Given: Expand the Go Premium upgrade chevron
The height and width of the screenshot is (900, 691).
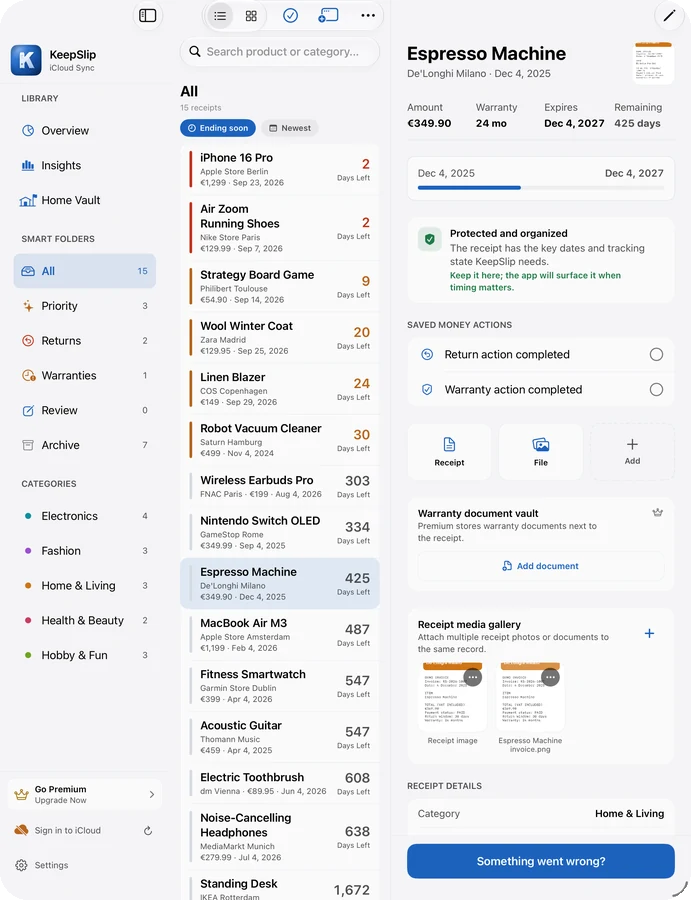Looking at the screenshot, I should tap(152, 794).
